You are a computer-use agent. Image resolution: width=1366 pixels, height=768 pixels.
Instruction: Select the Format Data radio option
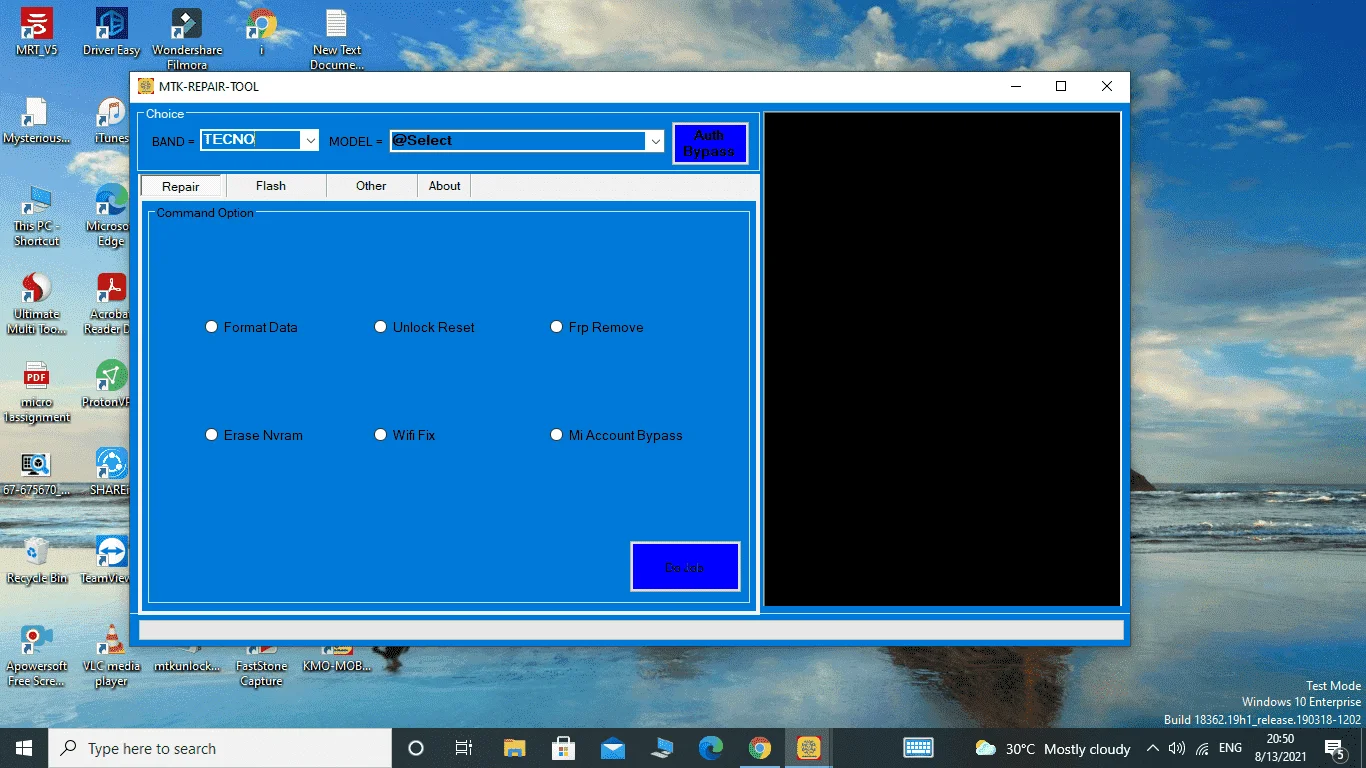(251, 327)
